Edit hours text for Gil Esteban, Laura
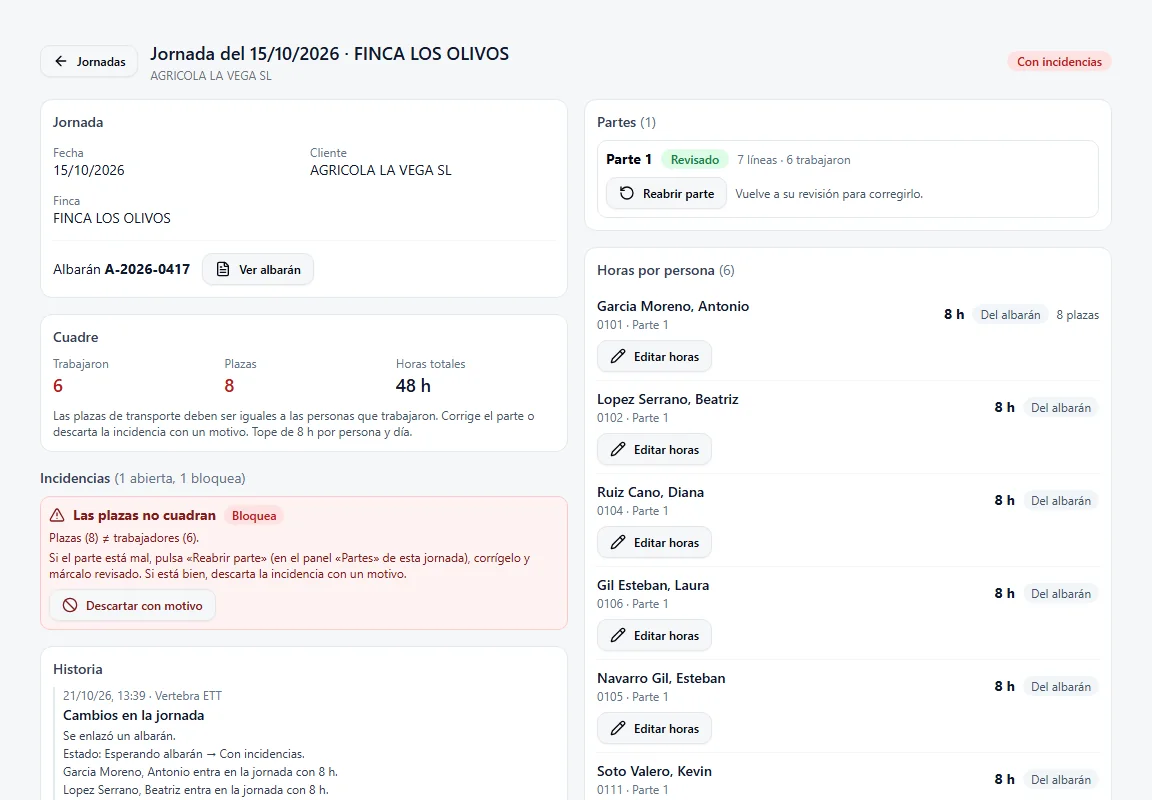1152x800 pixels. point(666,635)
